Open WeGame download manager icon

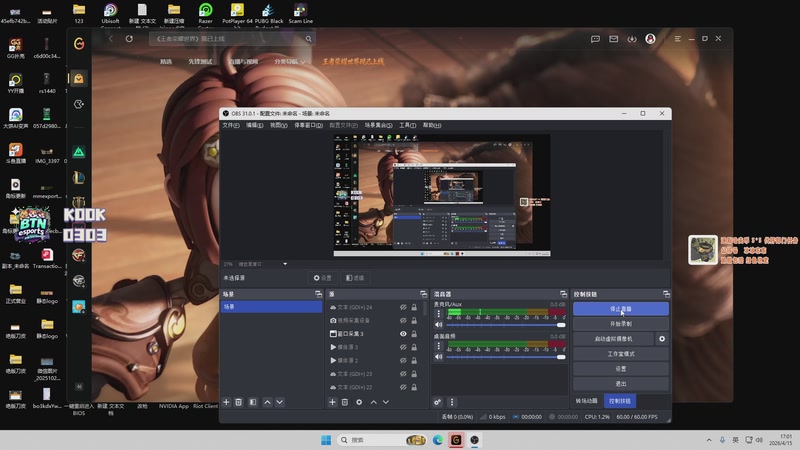632,39
